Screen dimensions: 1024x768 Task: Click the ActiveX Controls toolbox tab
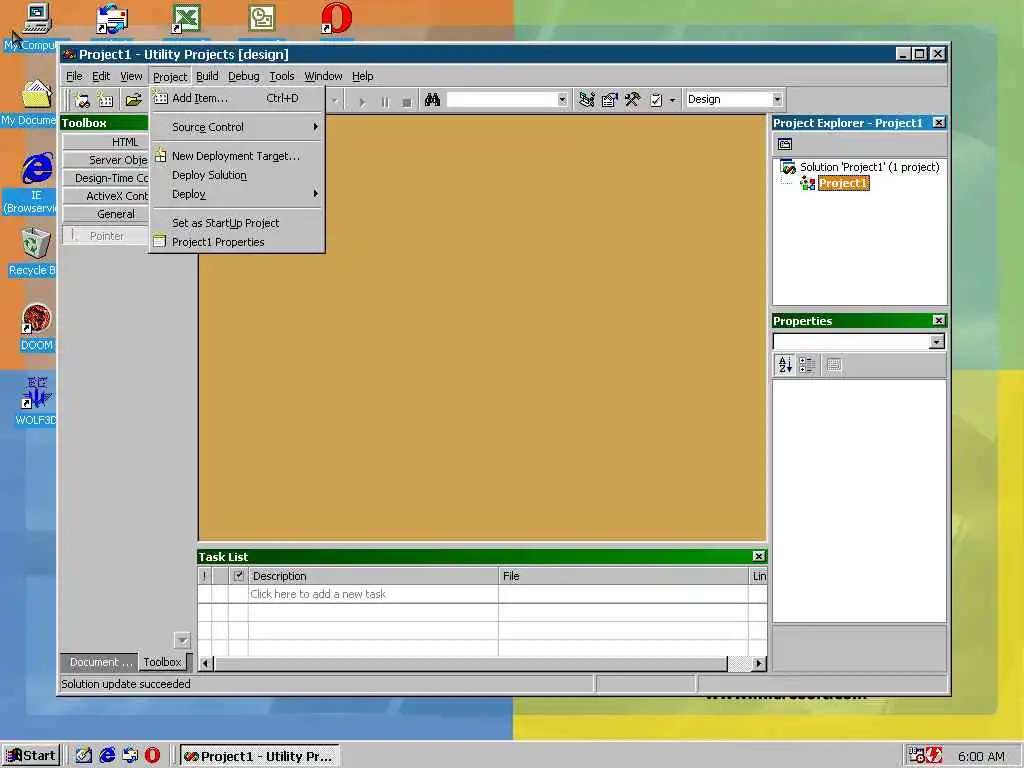106,196
